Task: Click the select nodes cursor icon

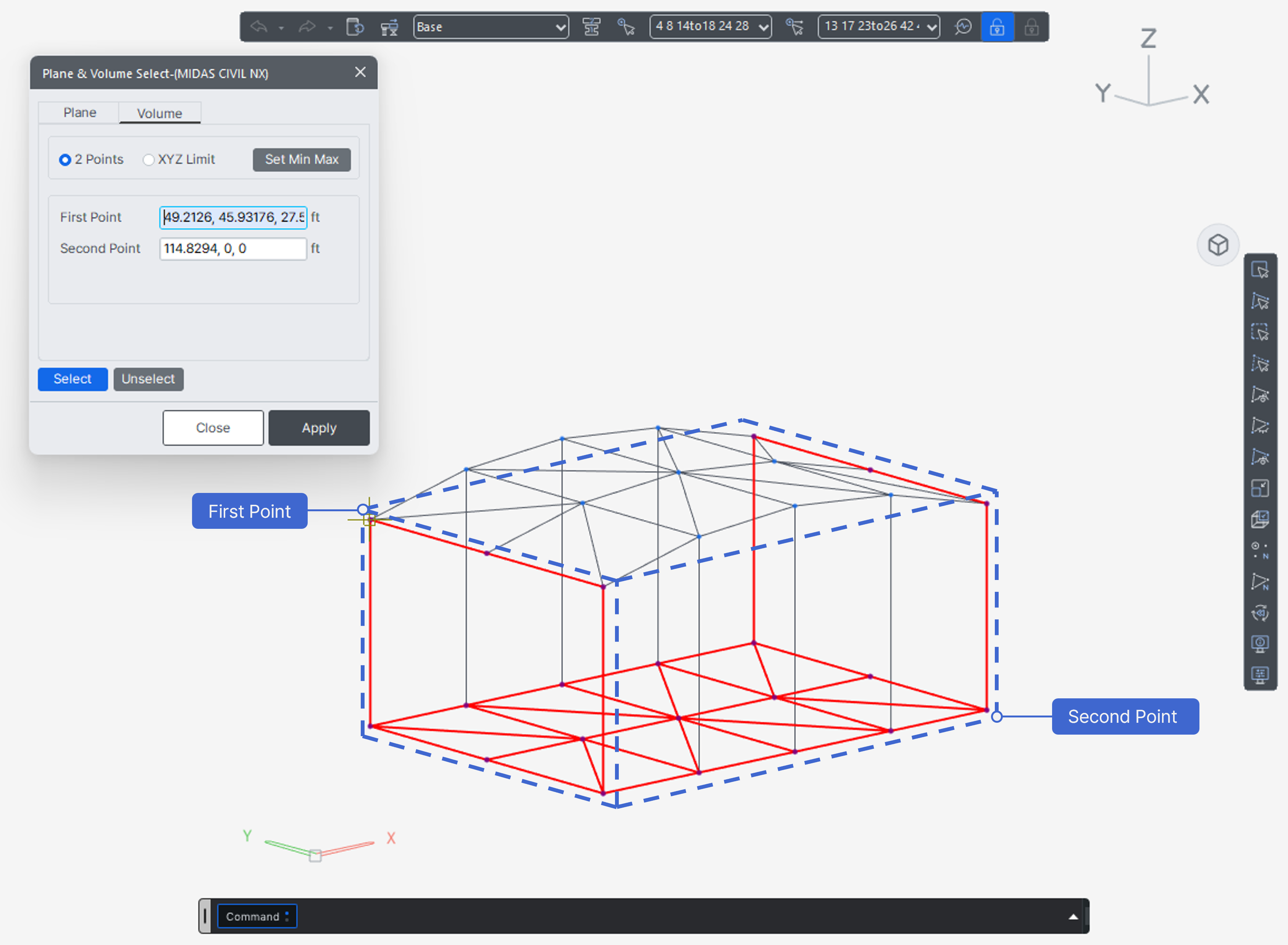Action: click(x=626, y=27)
